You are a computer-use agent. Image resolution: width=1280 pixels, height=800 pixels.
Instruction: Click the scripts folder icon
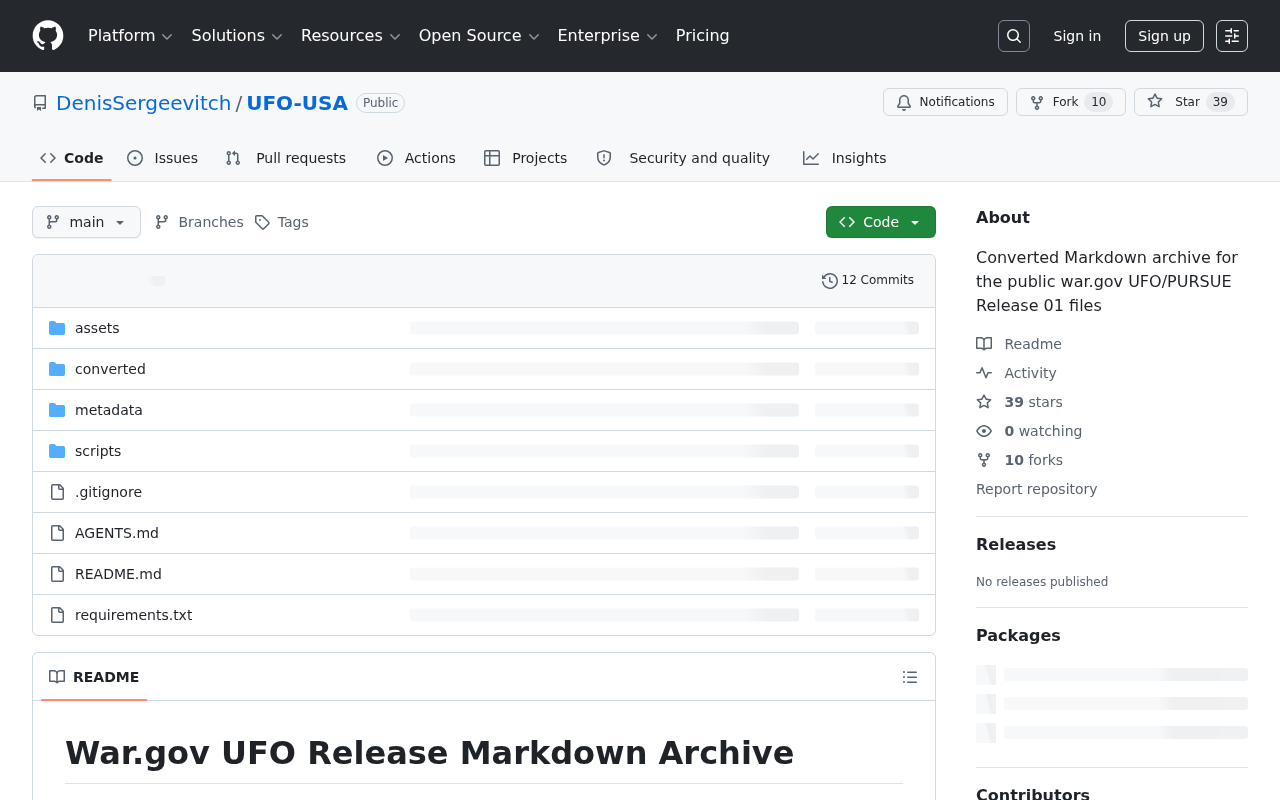pyautogui.click(x=57, y=451)
